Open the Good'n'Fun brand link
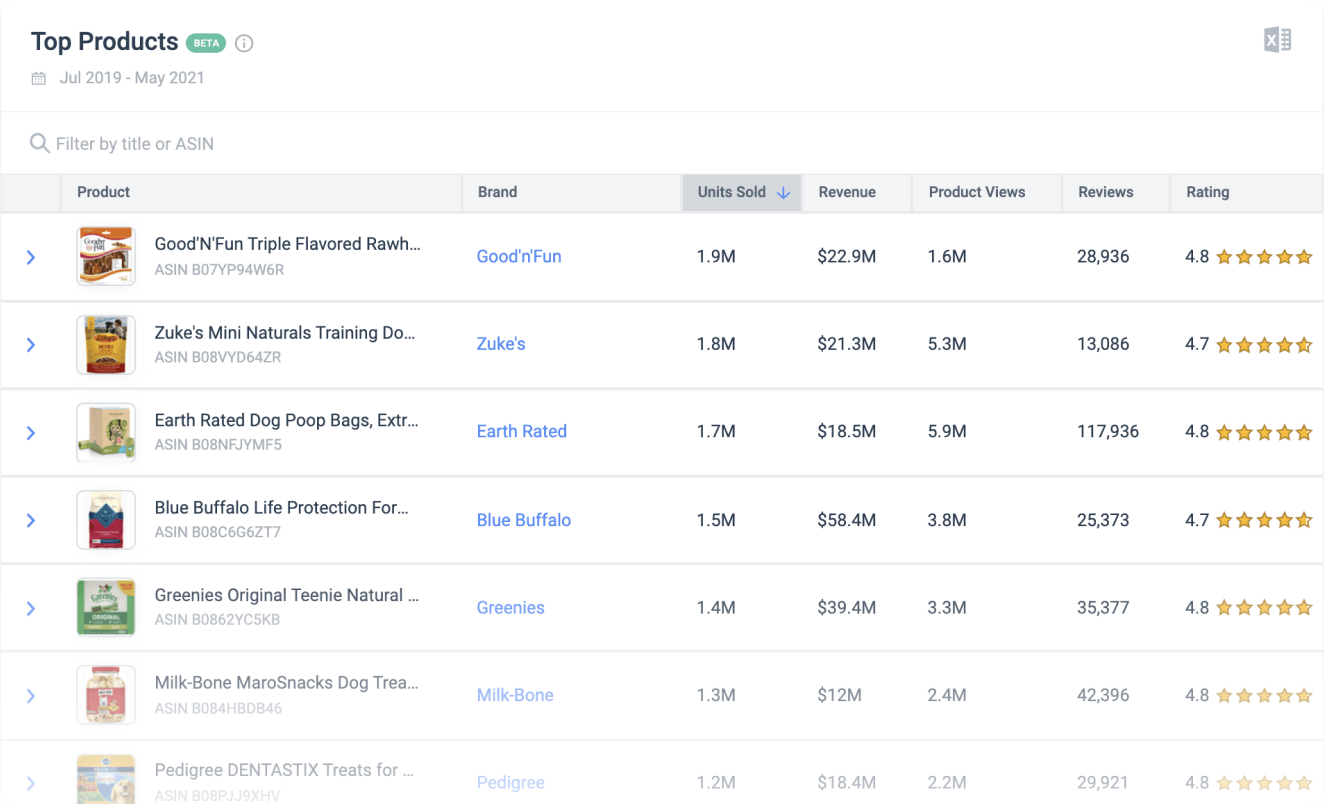The image size is (1324, 804). [519, 256]
